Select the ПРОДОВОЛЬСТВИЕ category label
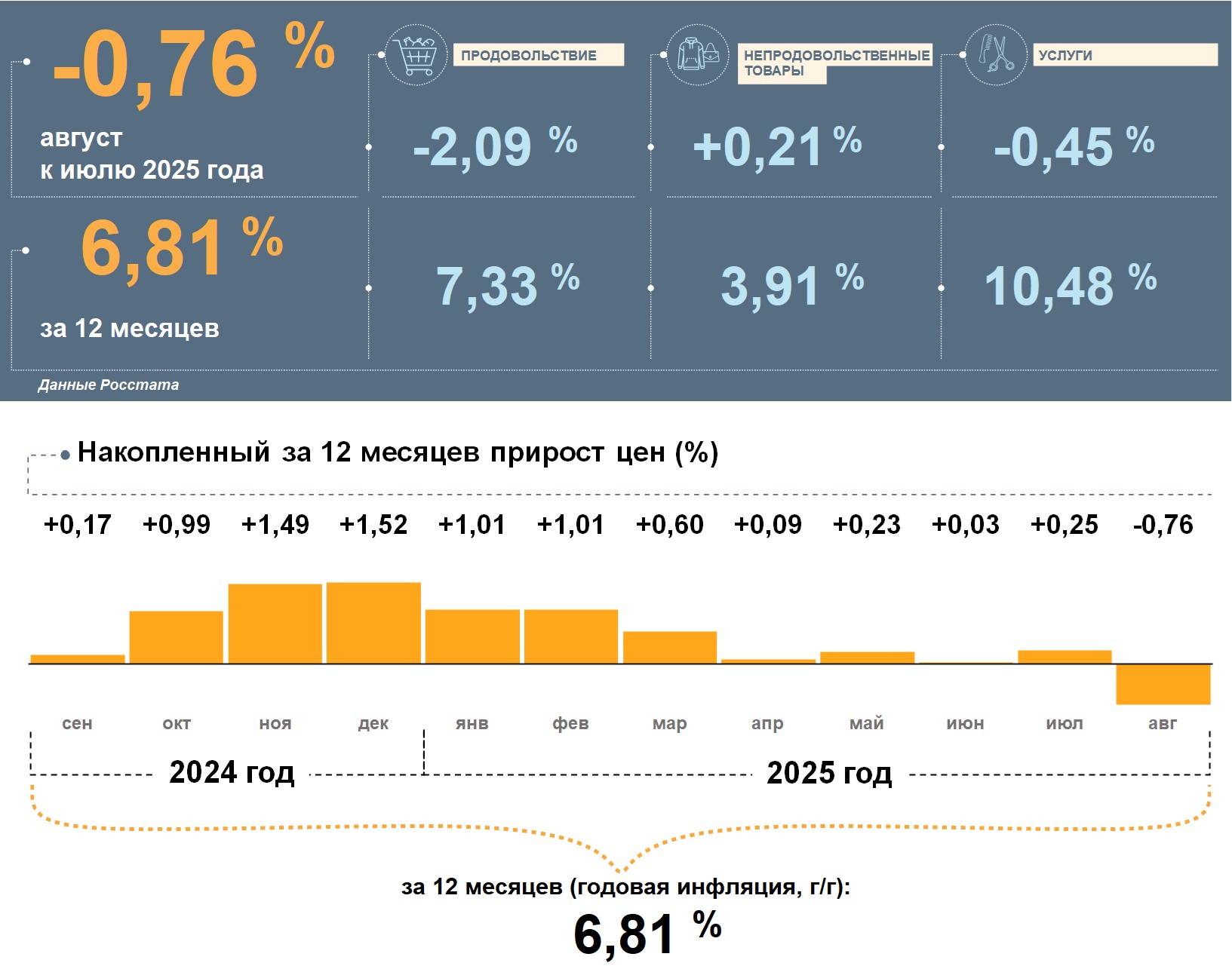The width and height of the screenshot is (1232, 969). click(539, 55)
